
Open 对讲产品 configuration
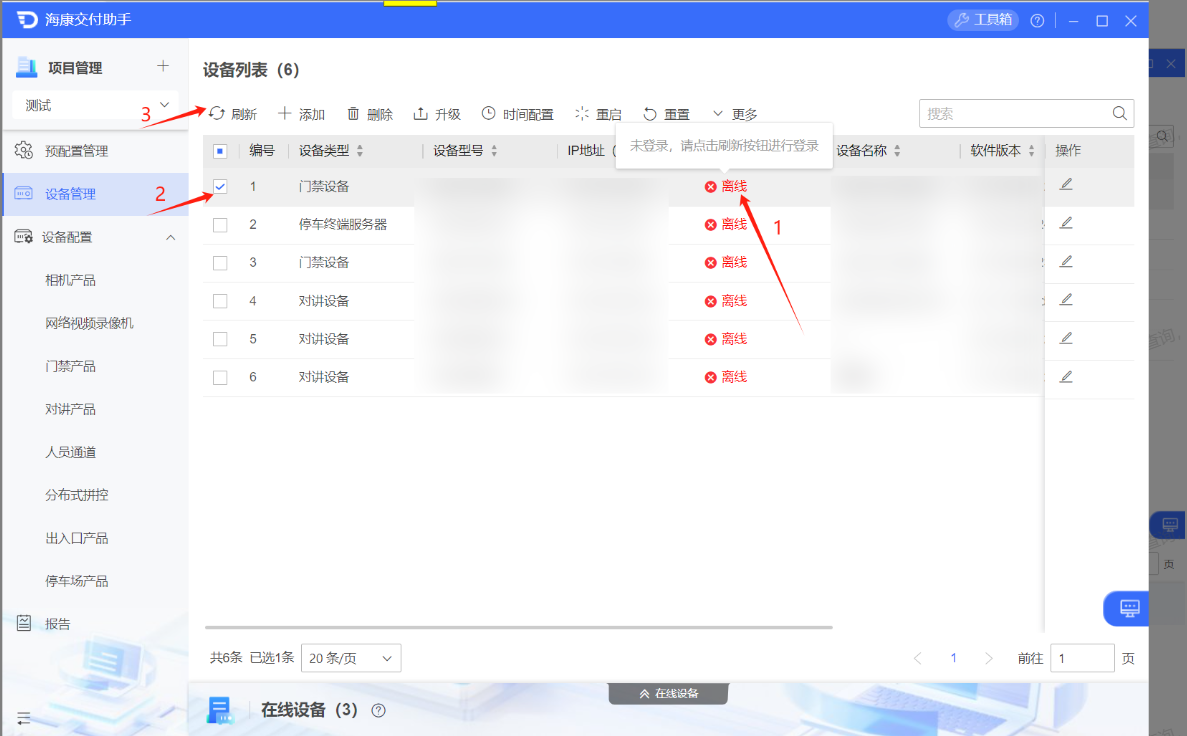pyautogui.click(x=70, y=410)
